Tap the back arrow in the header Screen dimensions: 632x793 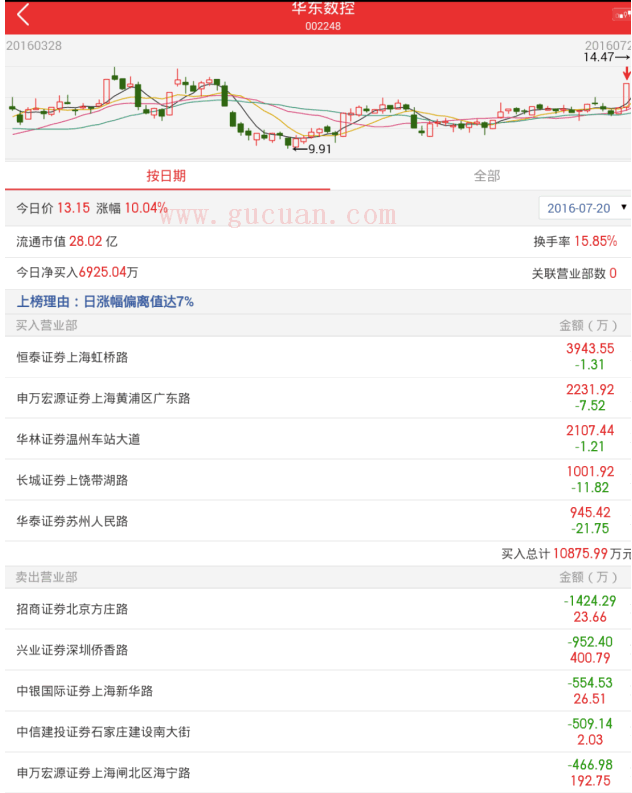tap(23, 15)
